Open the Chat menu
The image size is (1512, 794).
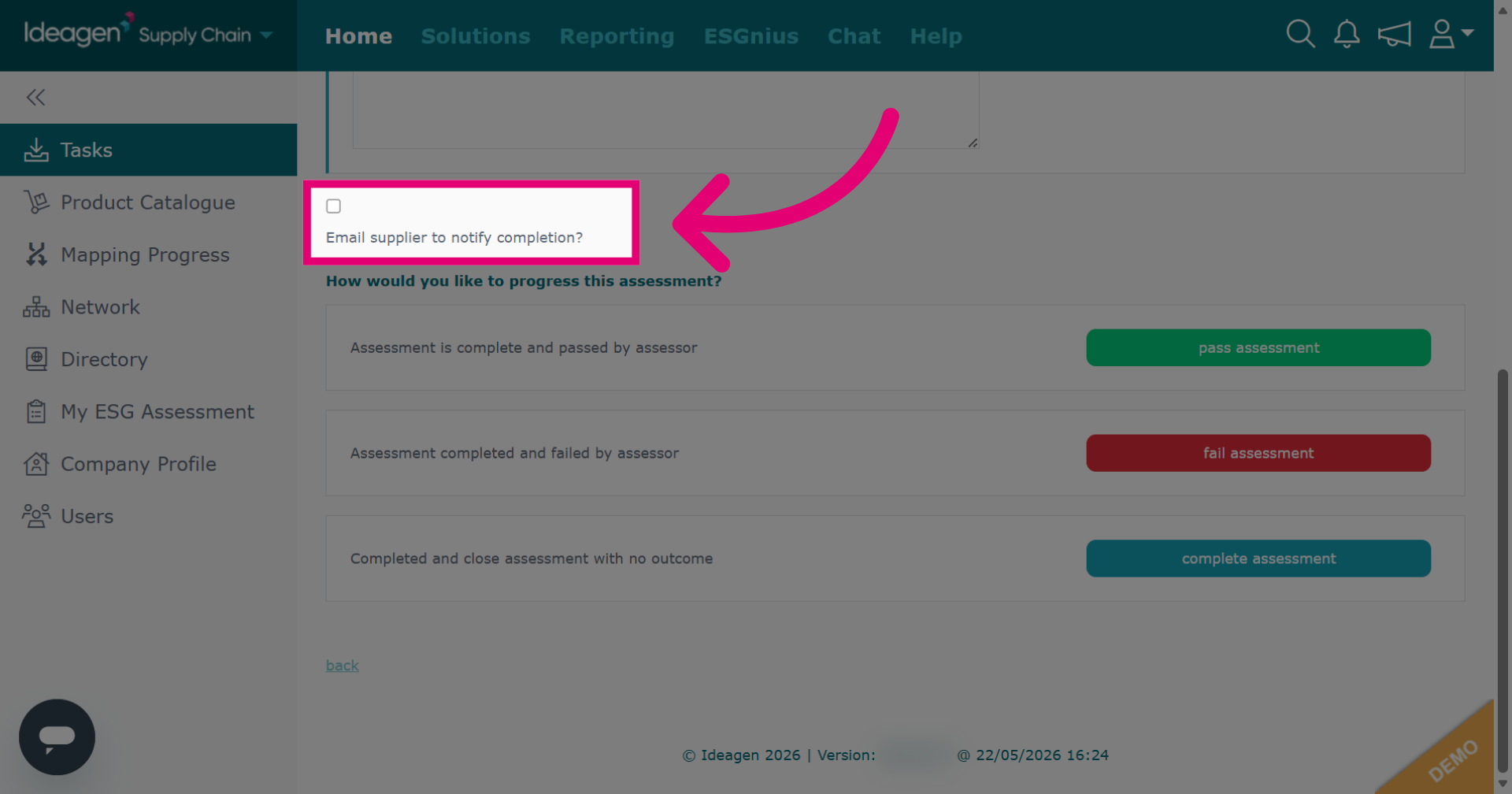pos(854,36)
